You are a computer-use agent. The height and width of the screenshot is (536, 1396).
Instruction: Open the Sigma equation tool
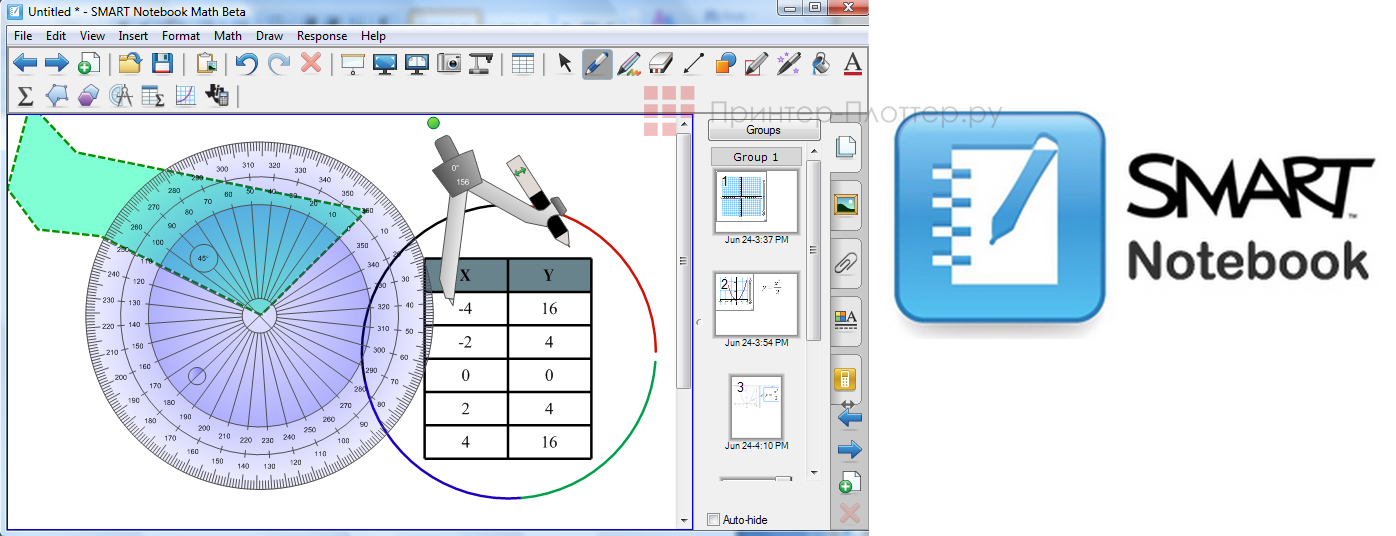coord(26,96)
